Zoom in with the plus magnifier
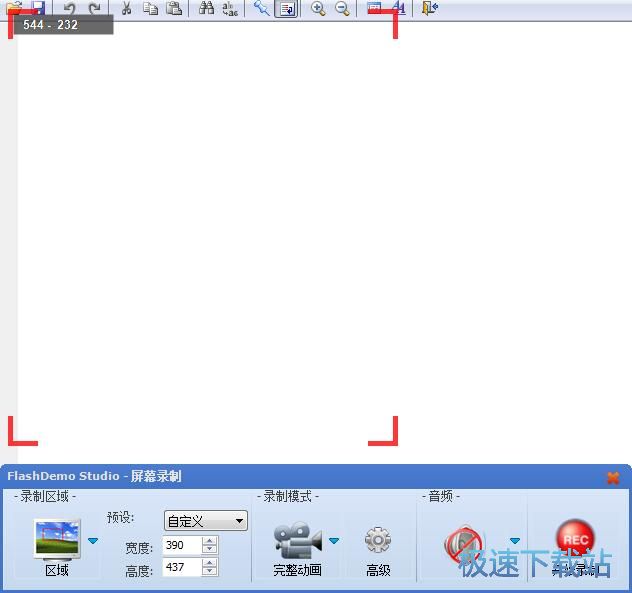The height and width of the screenshot is (593, 632). tap(318, 8)
